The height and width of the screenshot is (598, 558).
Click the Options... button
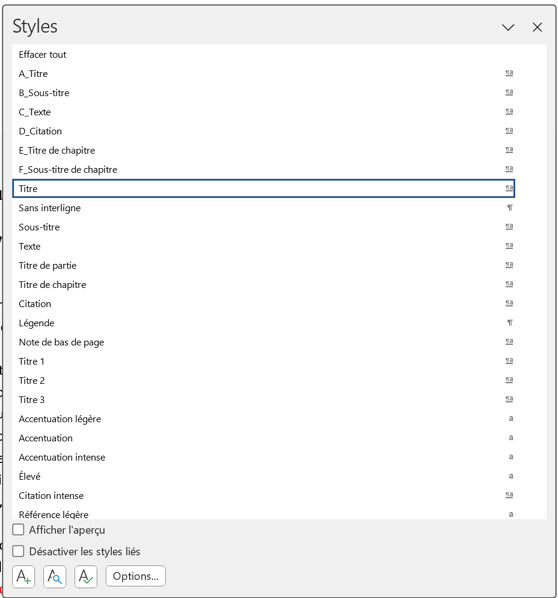[135, 576]
